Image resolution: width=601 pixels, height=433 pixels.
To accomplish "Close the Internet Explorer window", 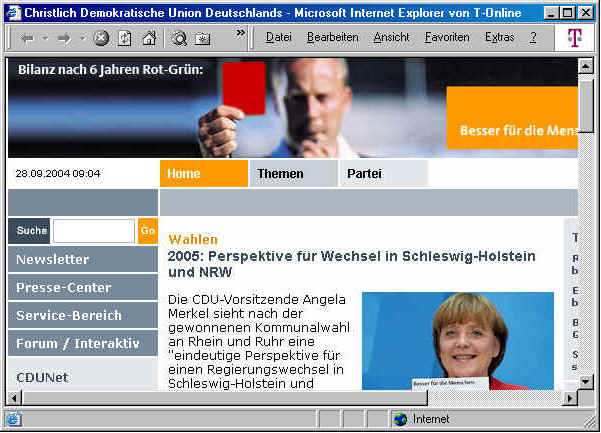I will point(586,13).
